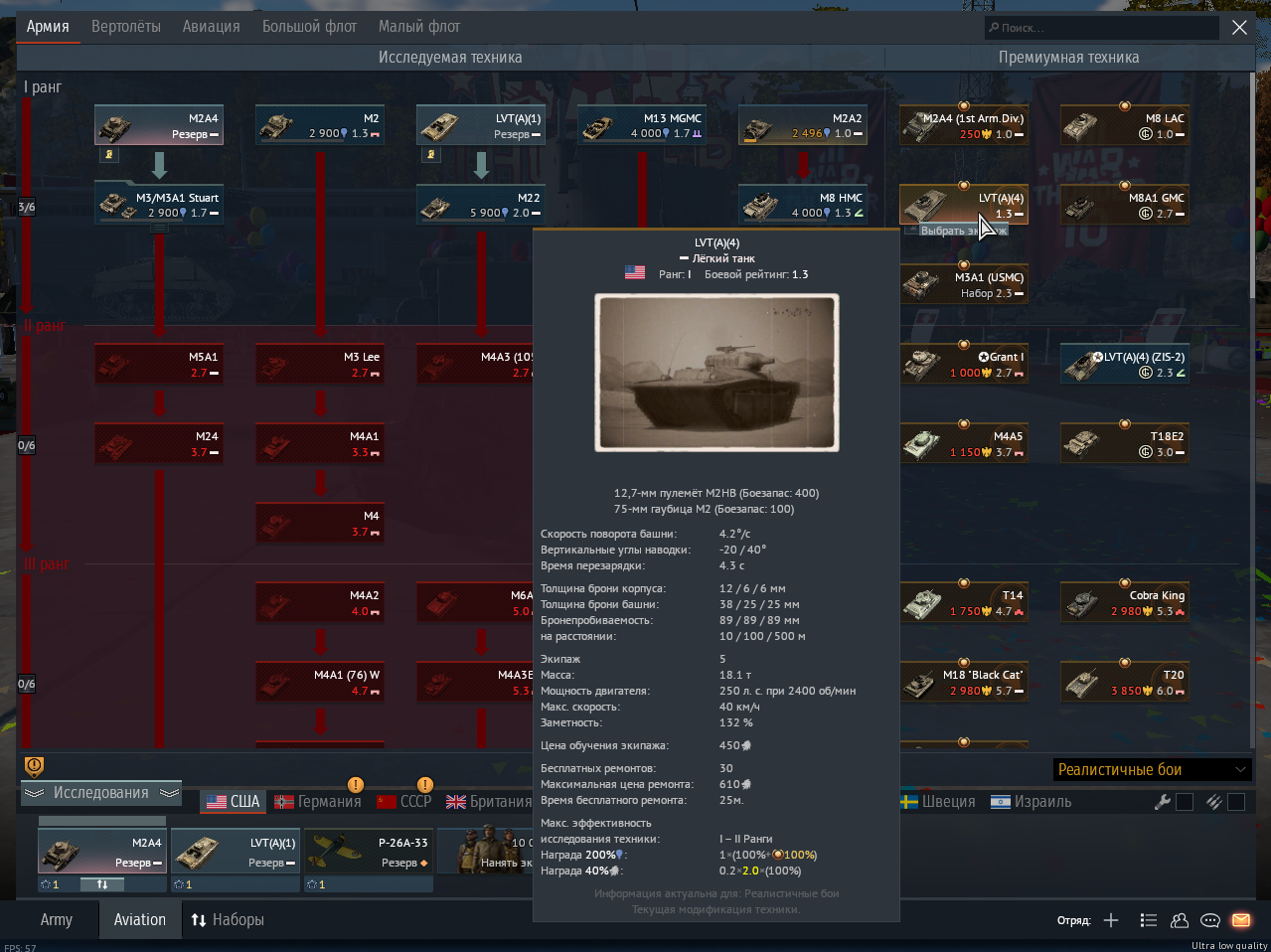Open the Армия tab
This screenshot has width=1271, height=952.
point(48,27)
